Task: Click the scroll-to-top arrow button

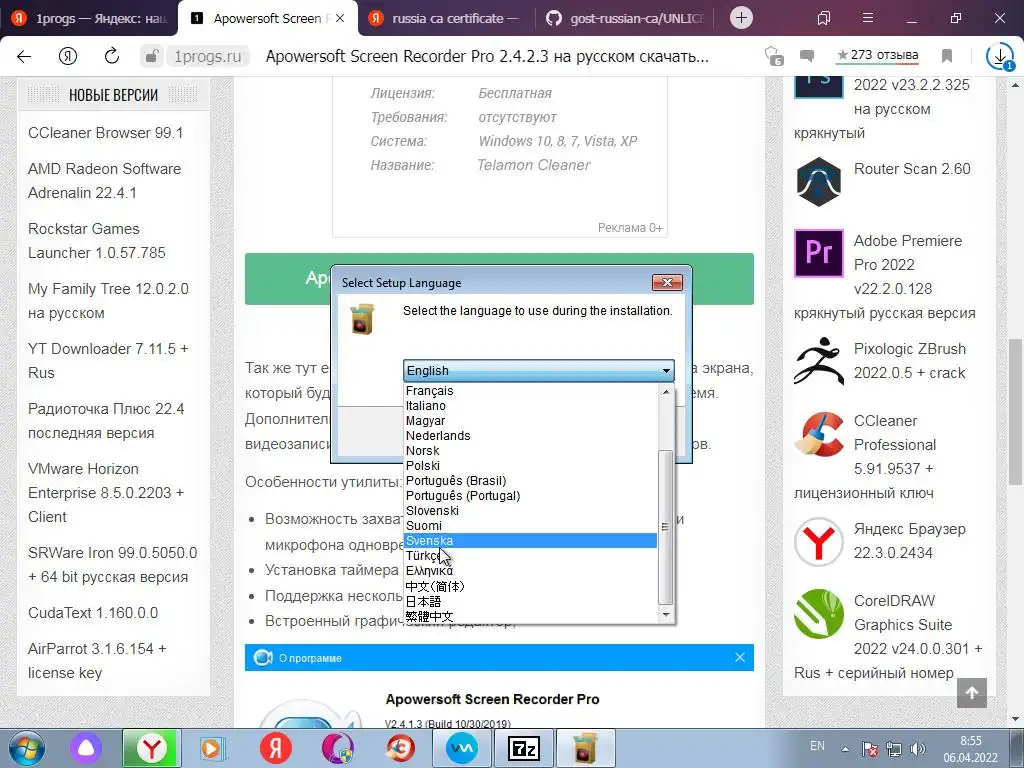Action: click(x=972, y=693)
